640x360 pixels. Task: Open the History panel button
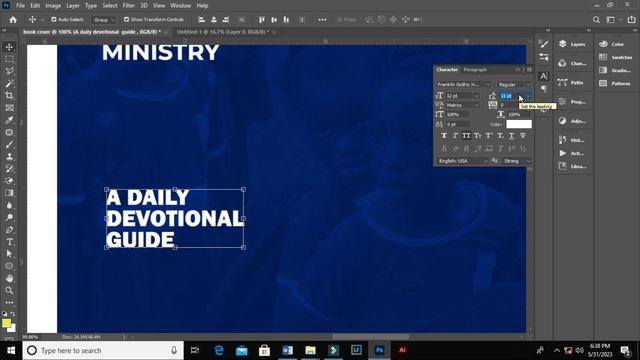click(571, 140)
